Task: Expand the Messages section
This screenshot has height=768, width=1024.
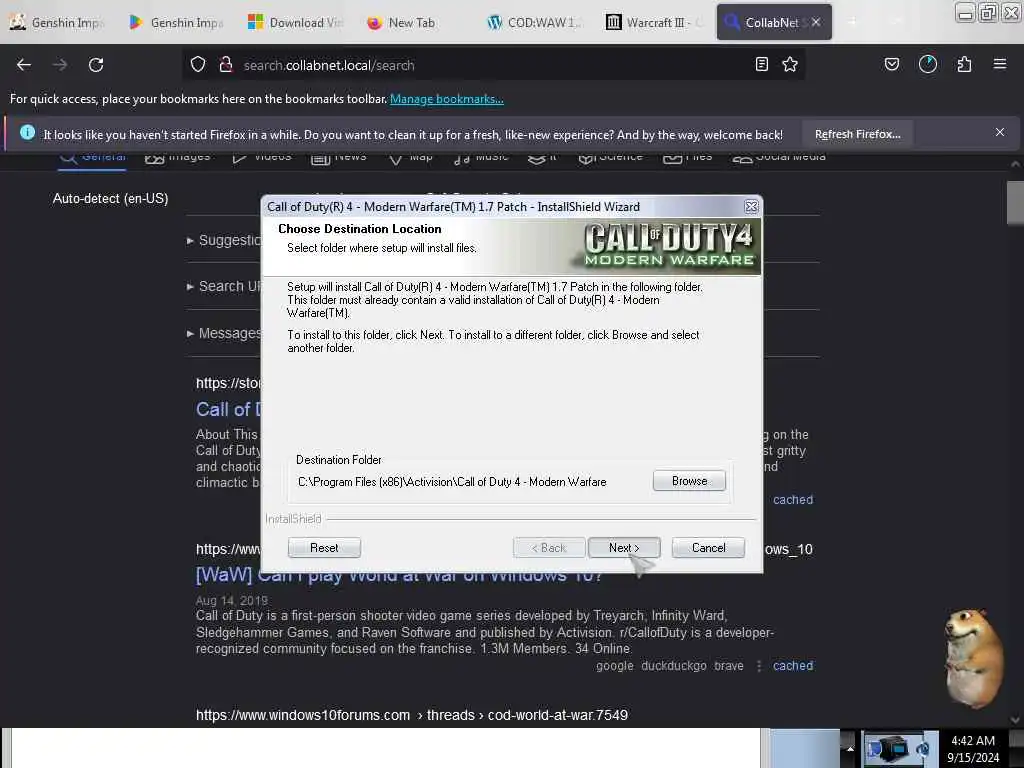Action: point(224,333)
